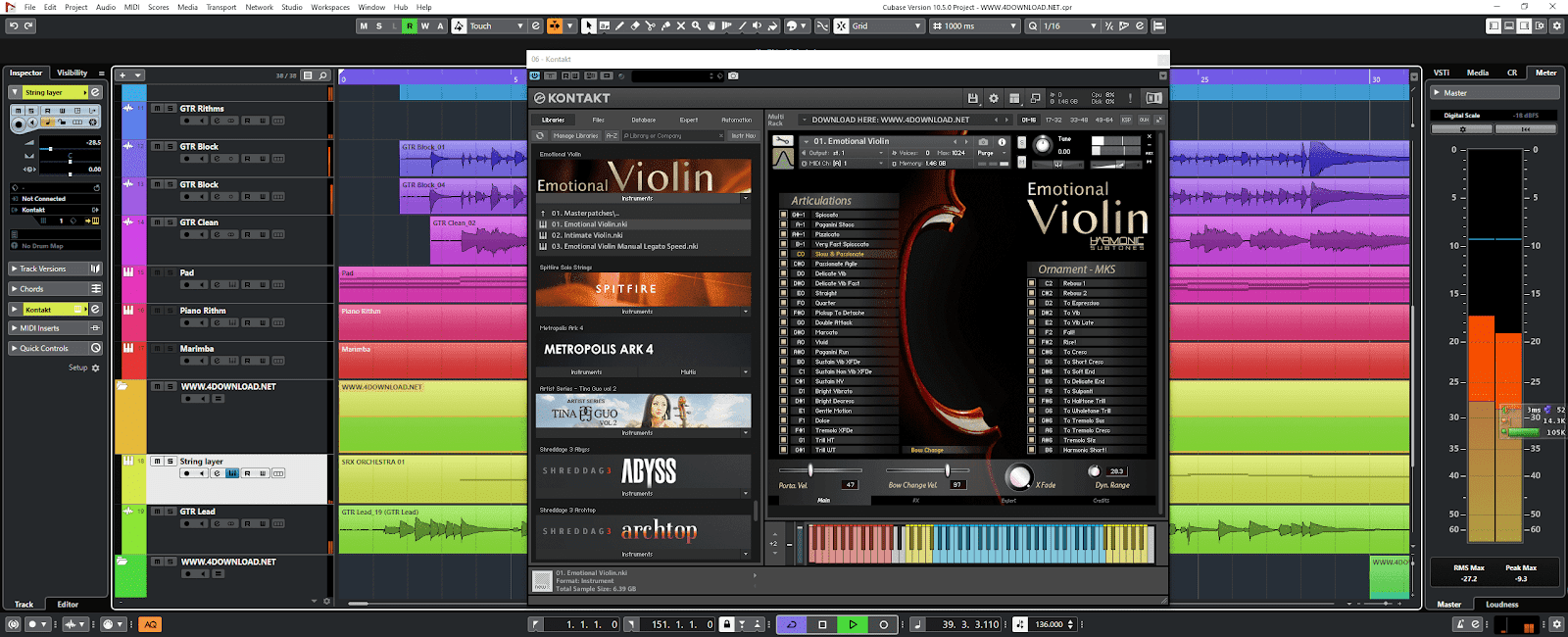Click the Redo arrow in toolbar
1568x637 pixels.
[x=27, y=25]
